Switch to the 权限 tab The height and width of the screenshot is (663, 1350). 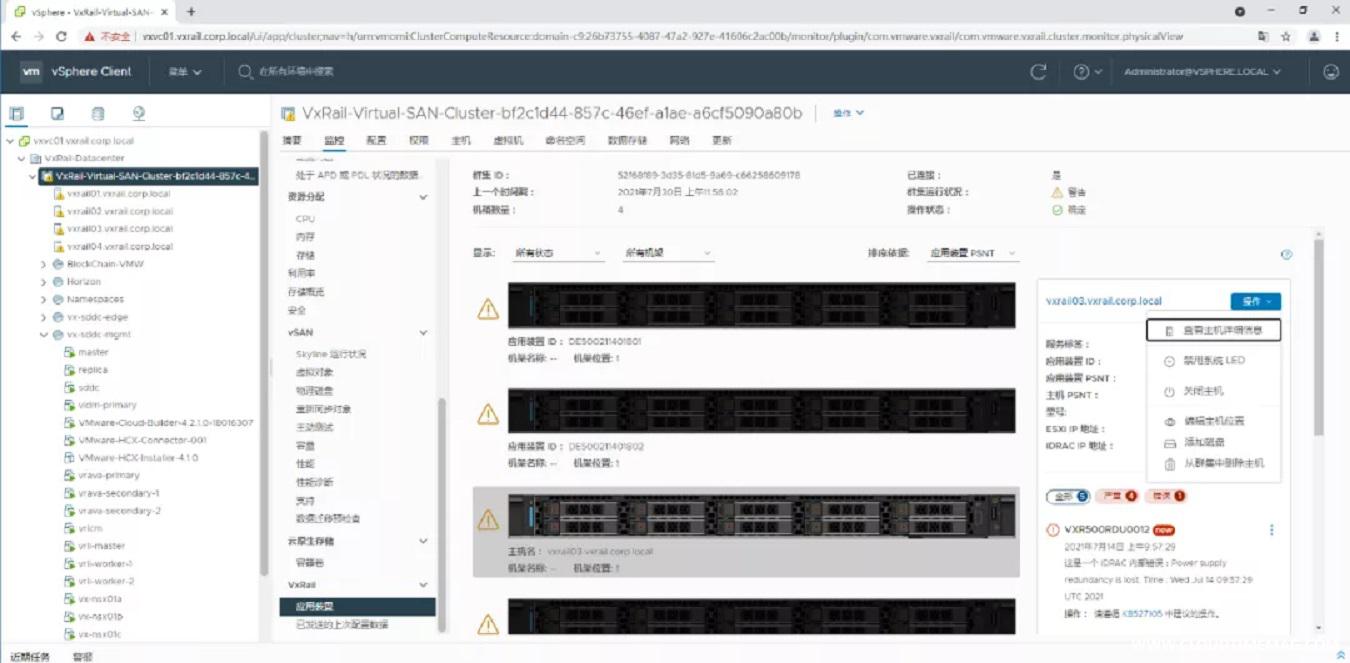click(x=419, y=141)
